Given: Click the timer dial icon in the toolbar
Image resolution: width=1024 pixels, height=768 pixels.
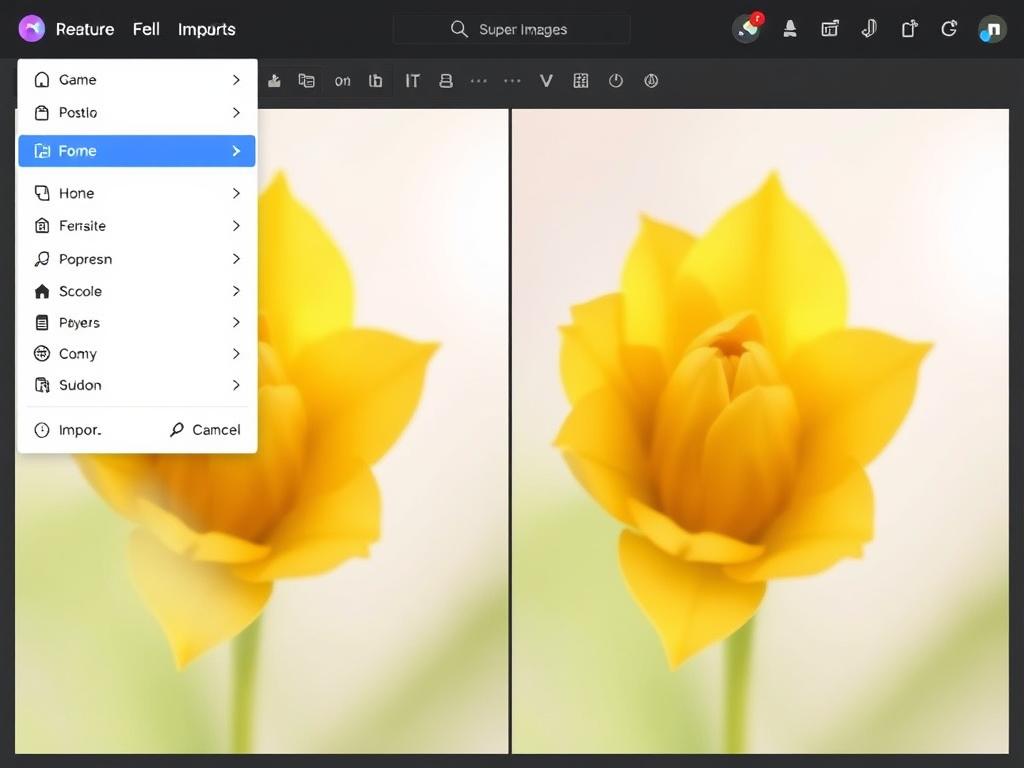Looking at the screenshot, I should 616,80.
